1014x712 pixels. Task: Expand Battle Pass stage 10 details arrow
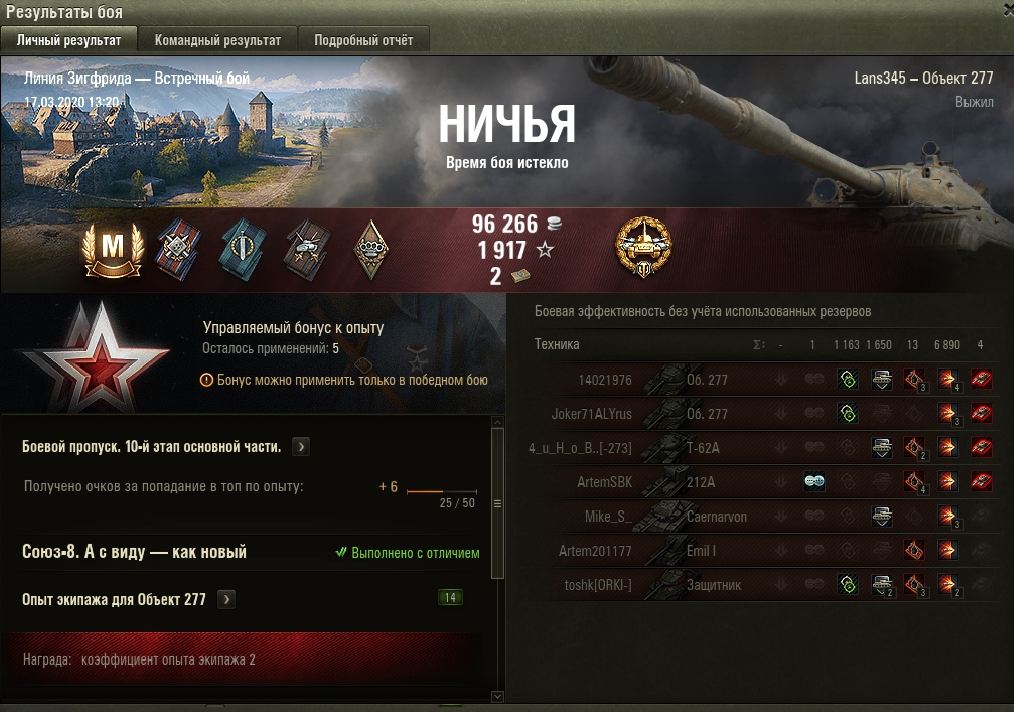coord(301,447)
